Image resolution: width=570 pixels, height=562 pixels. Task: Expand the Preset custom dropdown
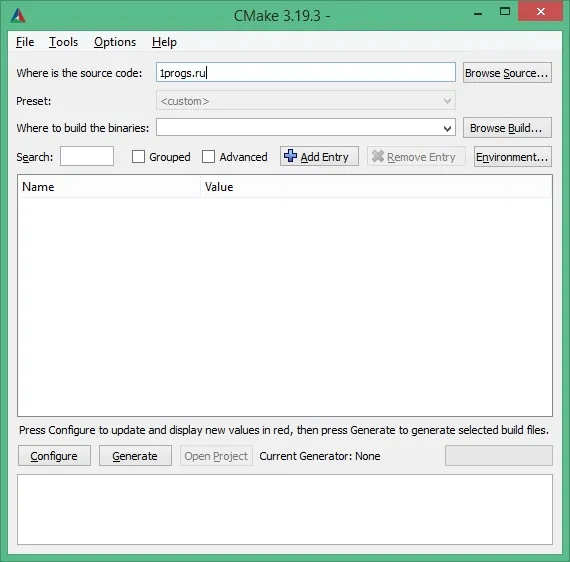[306, 101]
